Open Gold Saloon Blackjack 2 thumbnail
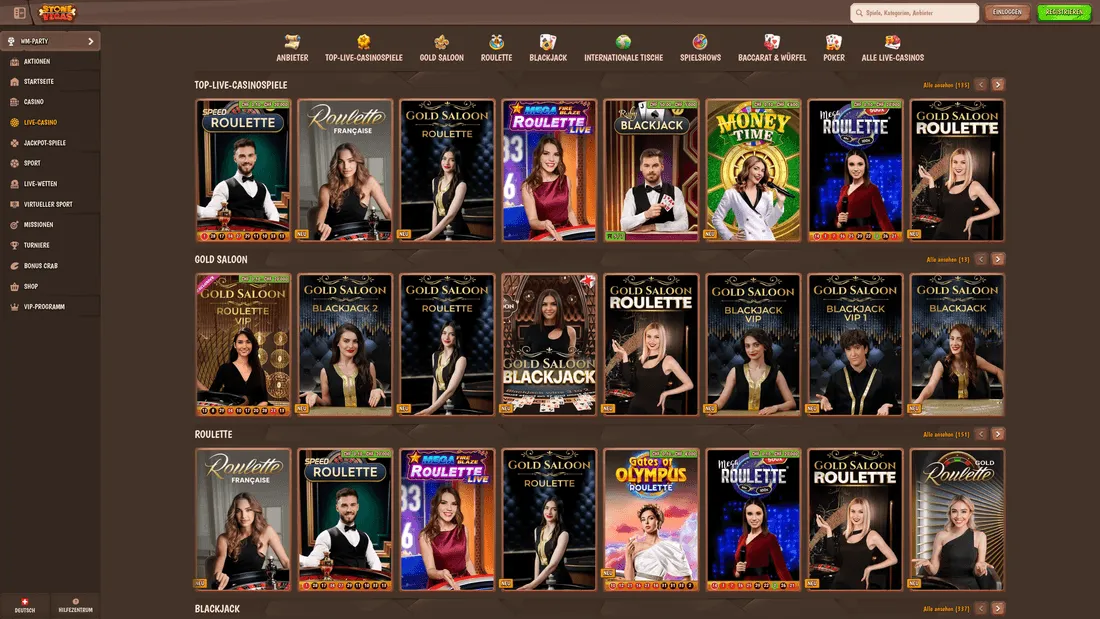This screenshot has width=1100, height=619. [x=345, y=345]
